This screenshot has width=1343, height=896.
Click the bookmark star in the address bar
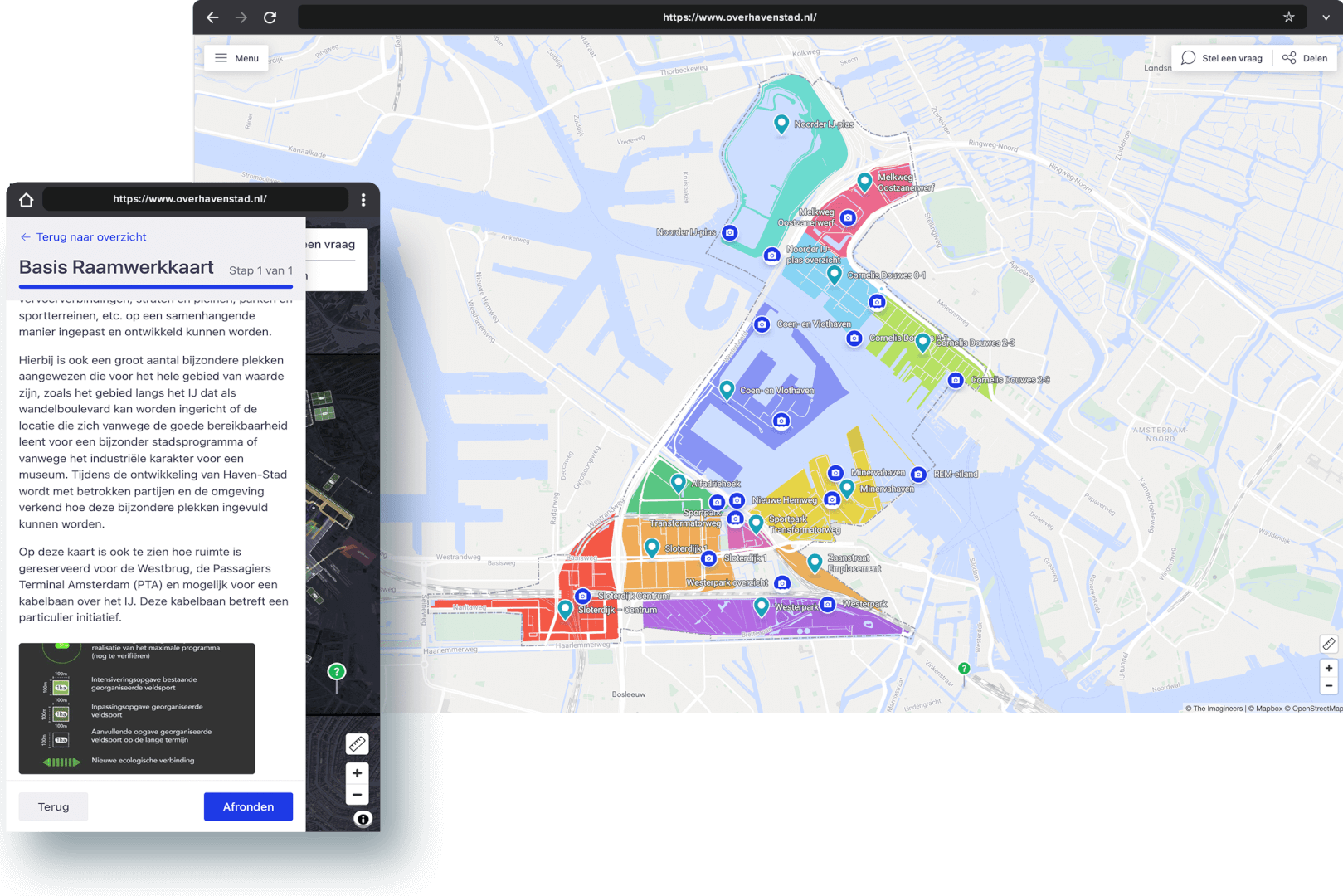1287,17
